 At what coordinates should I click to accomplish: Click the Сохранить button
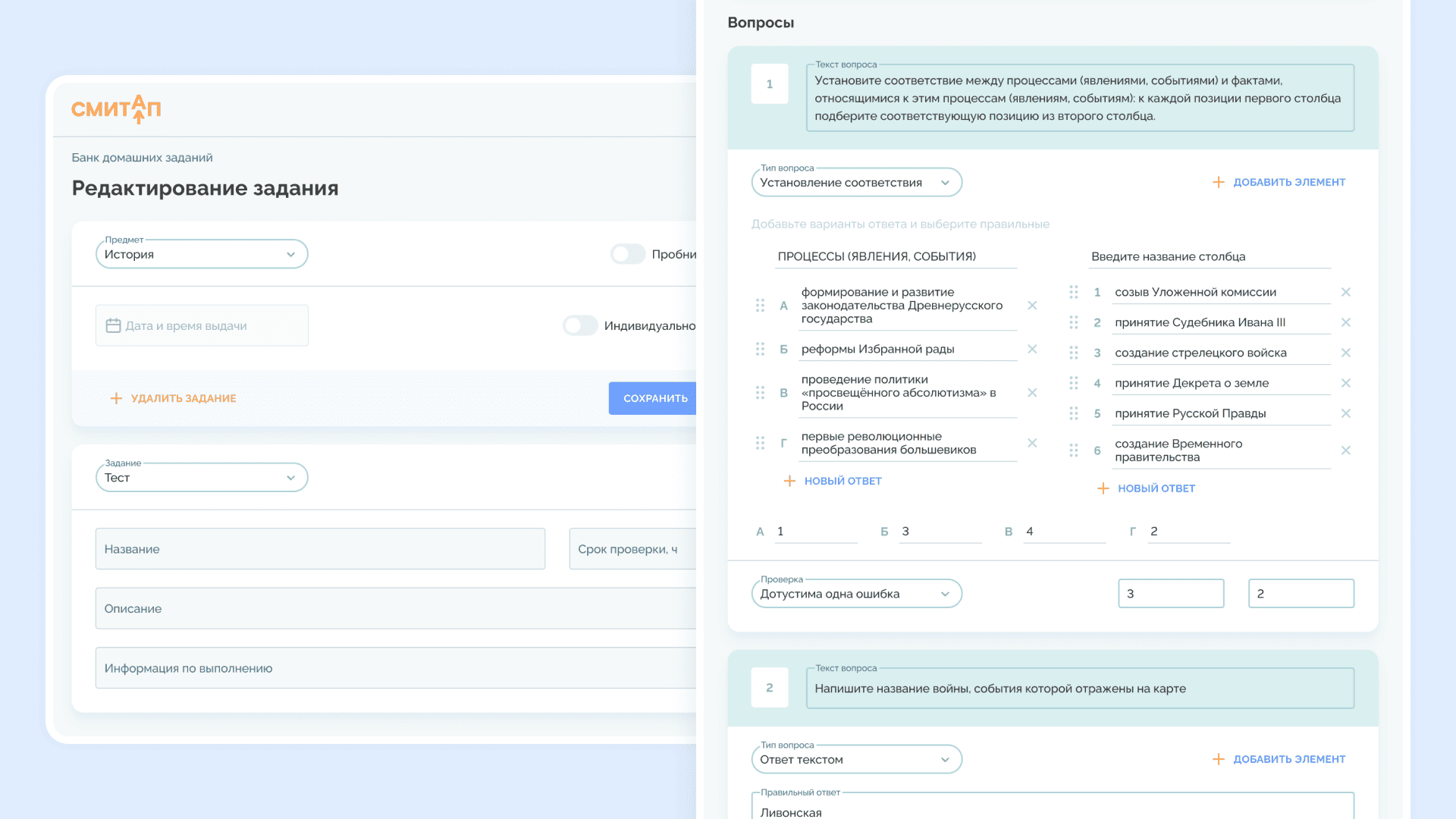654,398
